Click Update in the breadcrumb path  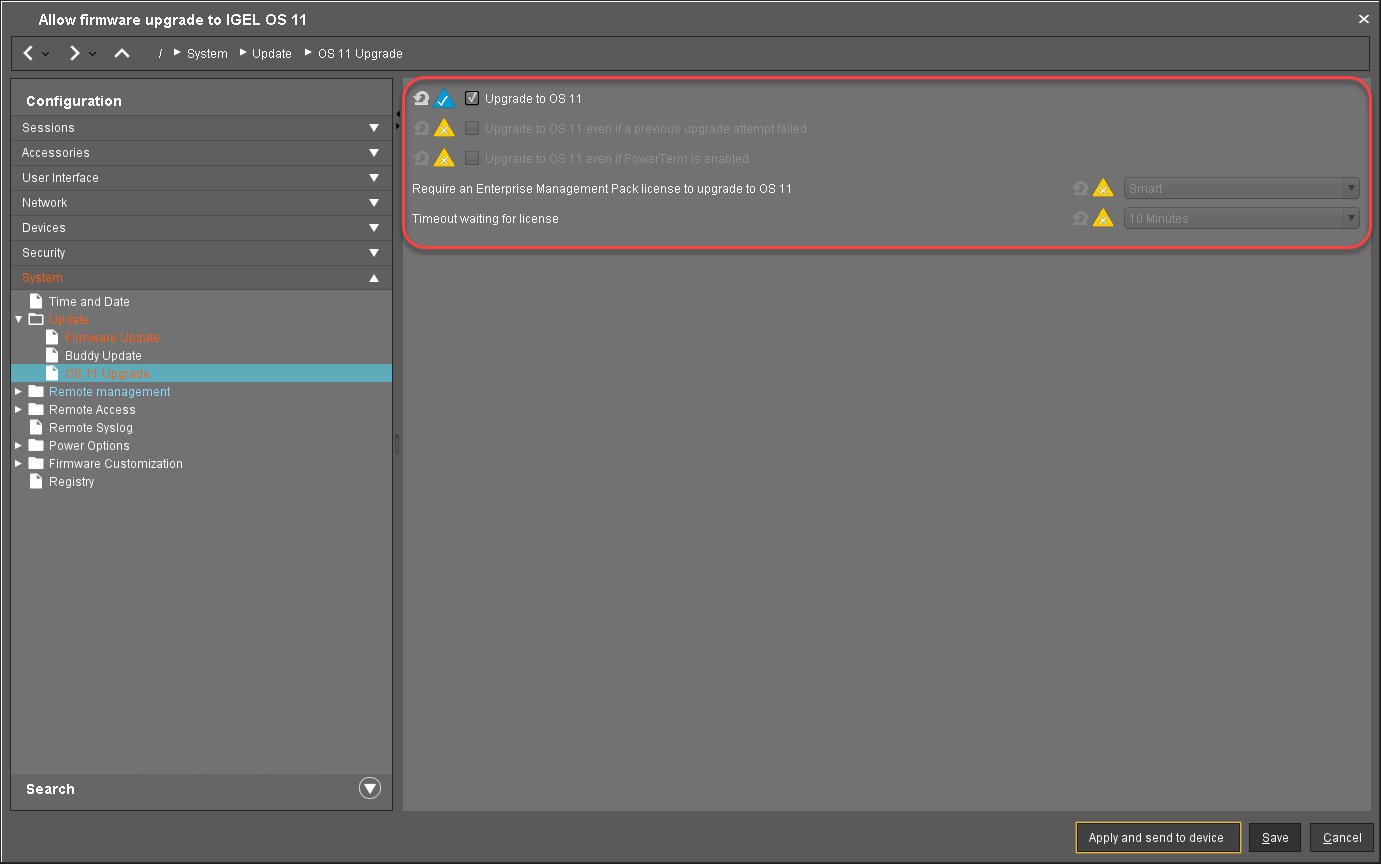(271, 54)
